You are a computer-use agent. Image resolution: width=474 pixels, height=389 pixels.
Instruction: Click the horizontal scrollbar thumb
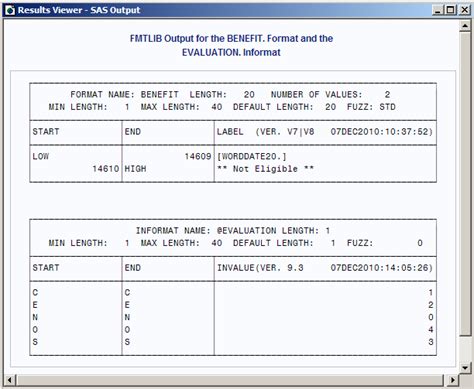point(231,380)
